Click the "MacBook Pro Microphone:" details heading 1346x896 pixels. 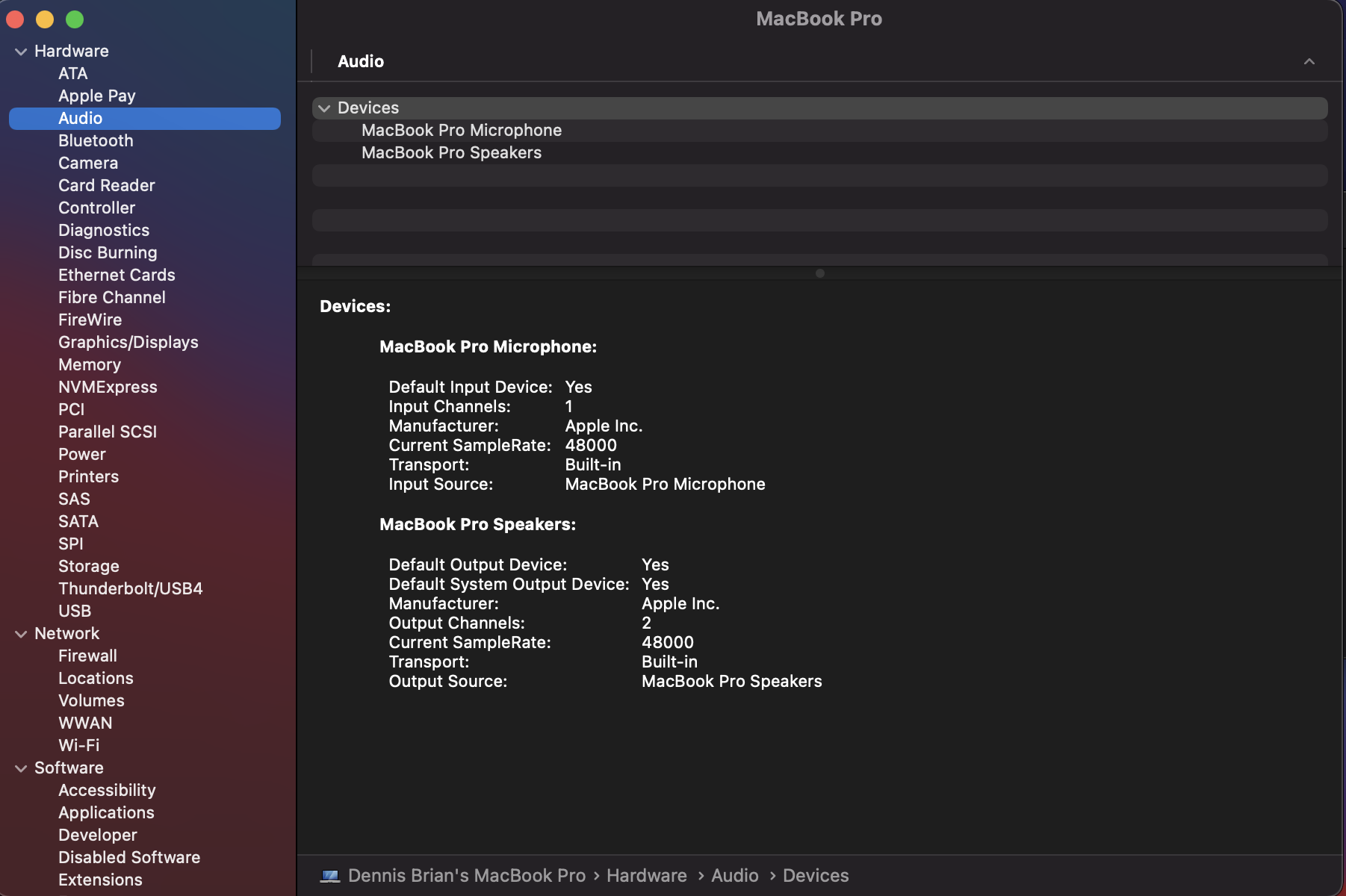pyautogui.click(x=489, y=346)
